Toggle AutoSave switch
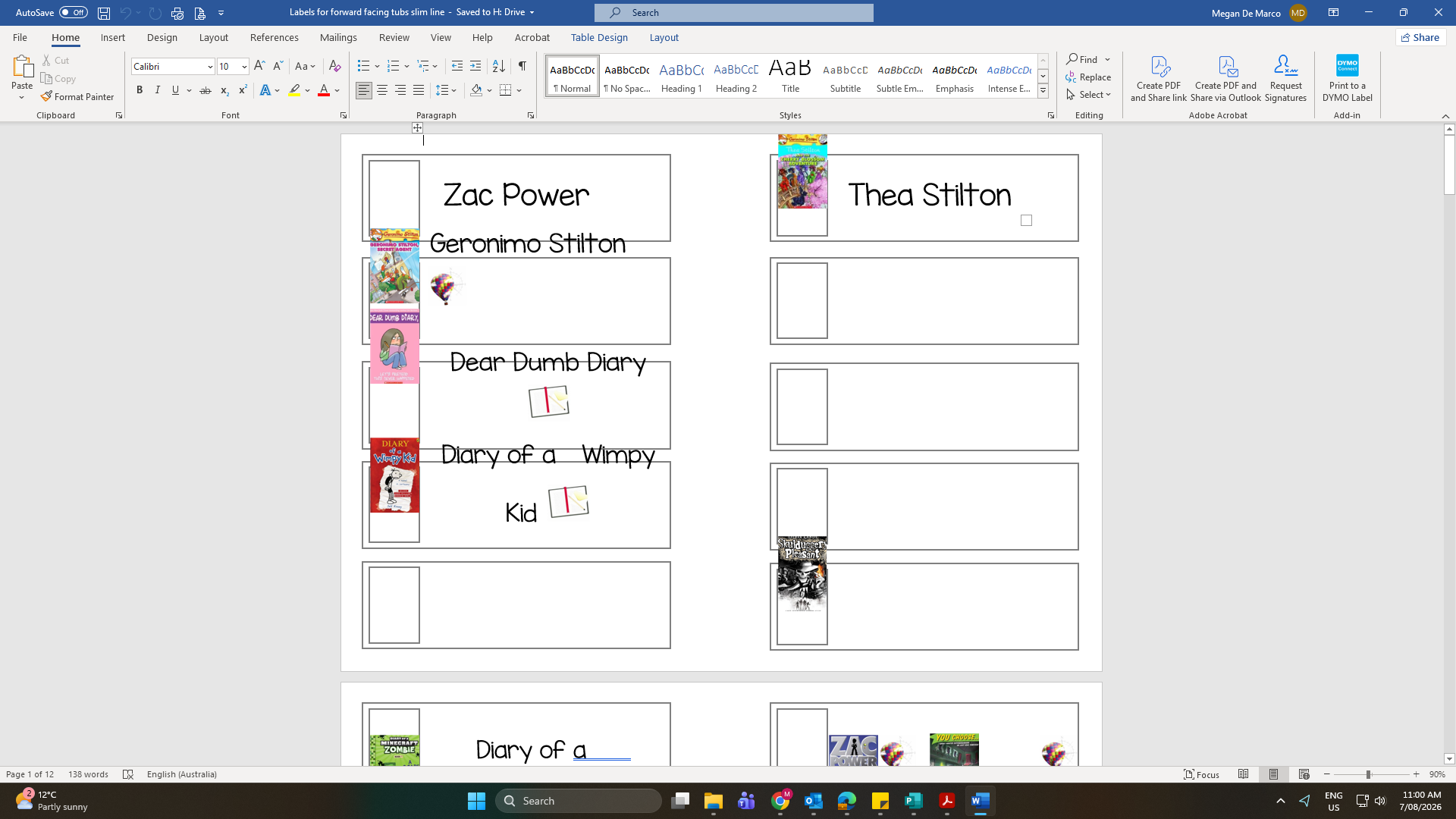This screenshot has width=1456, height=819. click(74, 13)
